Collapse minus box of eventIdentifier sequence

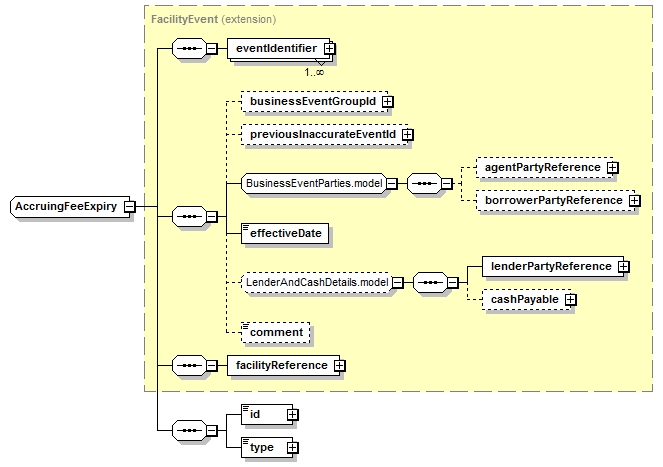coord(211,49)
